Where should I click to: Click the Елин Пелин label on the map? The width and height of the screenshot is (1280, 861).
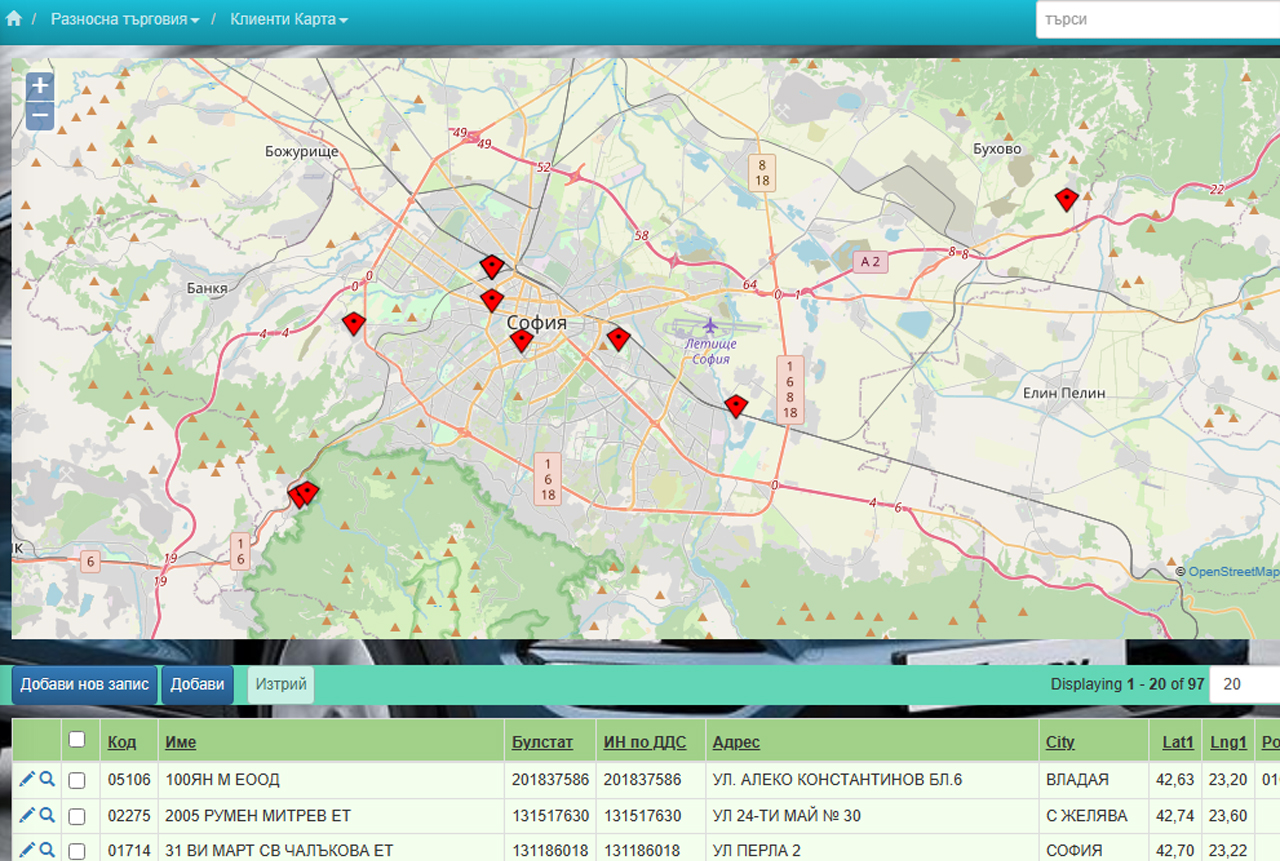tap(1064, 393)
